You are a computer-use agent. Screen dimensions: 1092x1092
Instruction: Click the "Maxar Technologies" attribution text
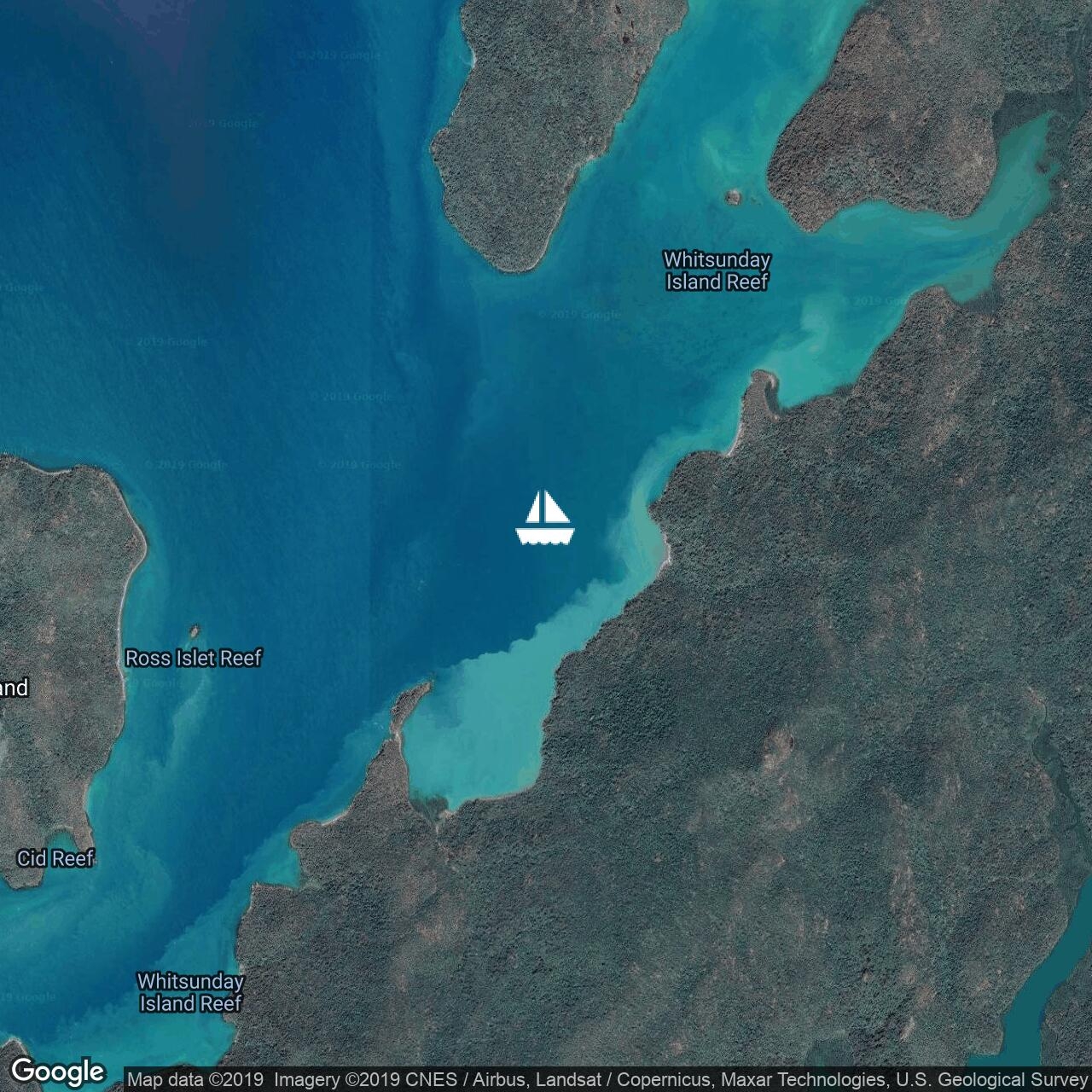click(803, 1080)
